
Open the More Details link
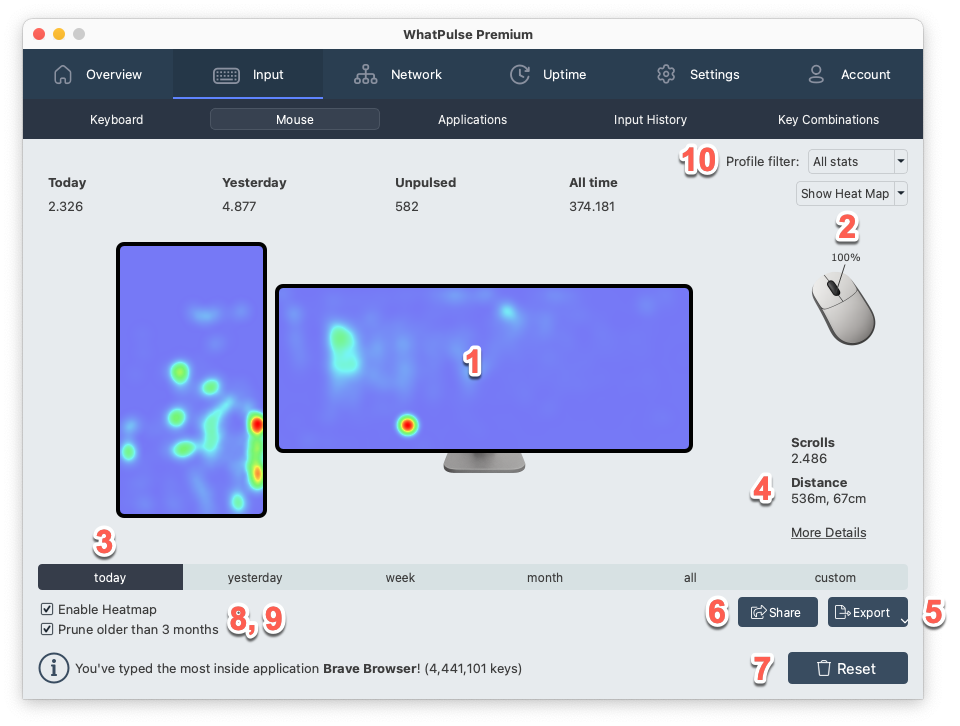click(x=828, y=532)
